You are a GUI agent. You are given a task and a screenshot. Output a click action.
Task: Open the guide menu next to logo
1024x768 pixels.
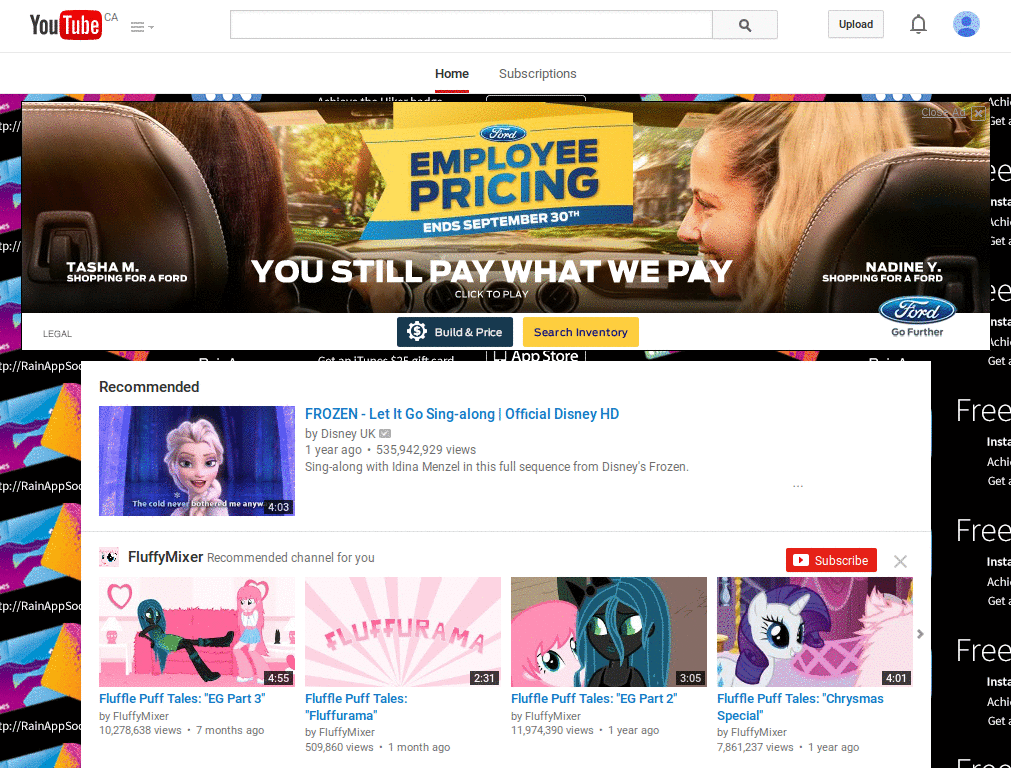tap(142, 27)
